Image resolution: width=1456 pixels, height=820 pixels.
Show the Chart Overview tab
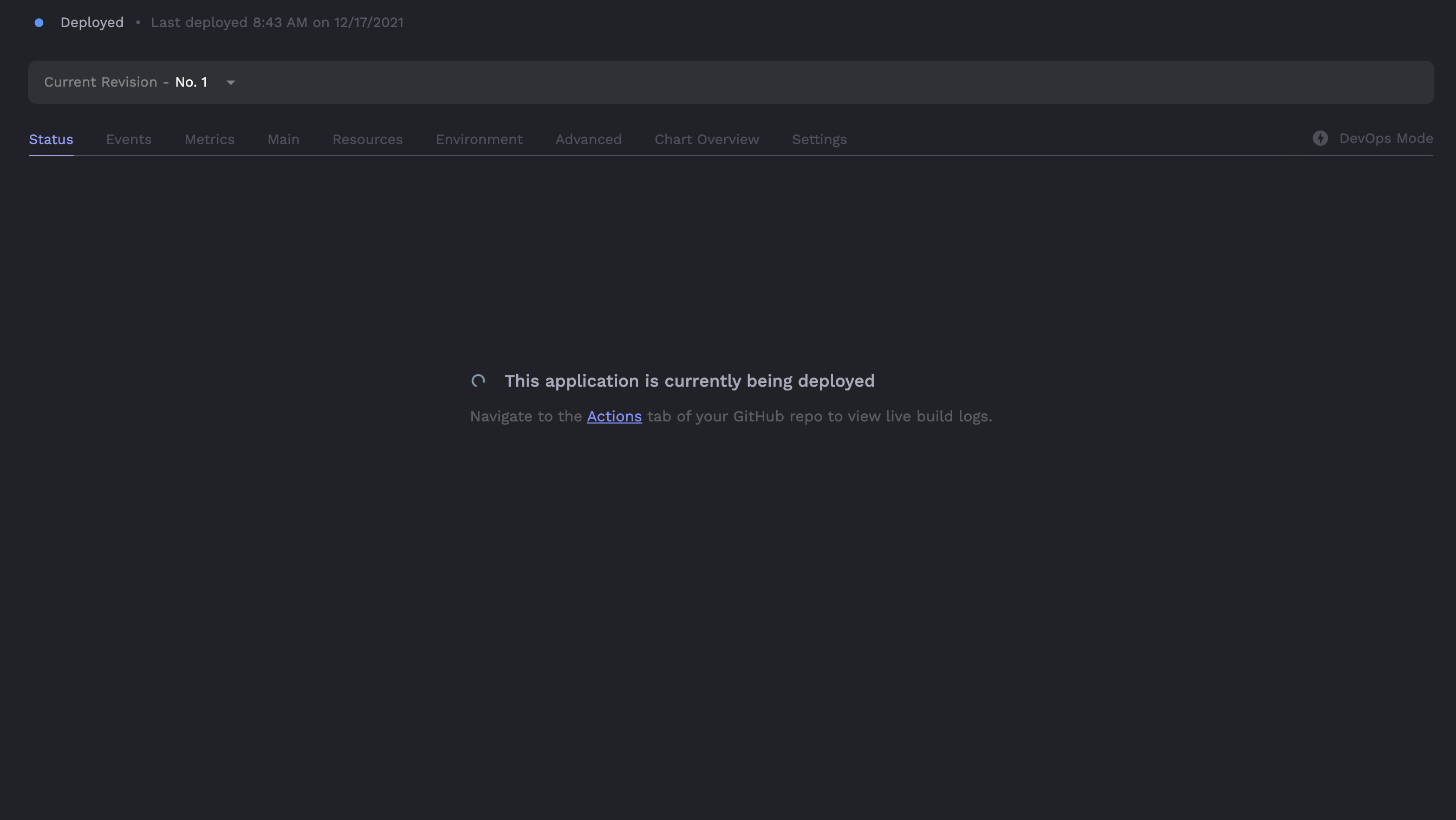coord(707,140)
